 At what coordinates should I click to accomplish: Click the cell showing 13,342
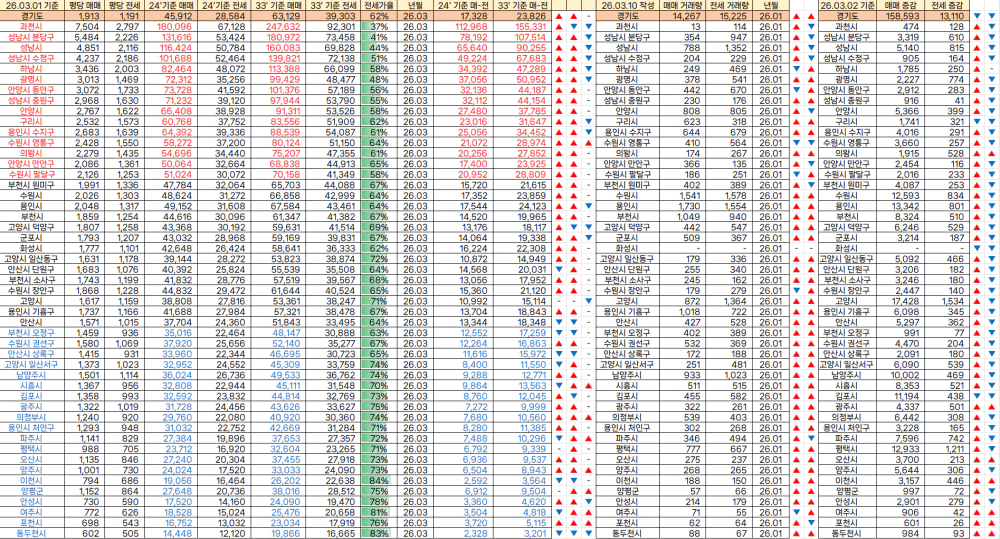(x=901, y=206)
